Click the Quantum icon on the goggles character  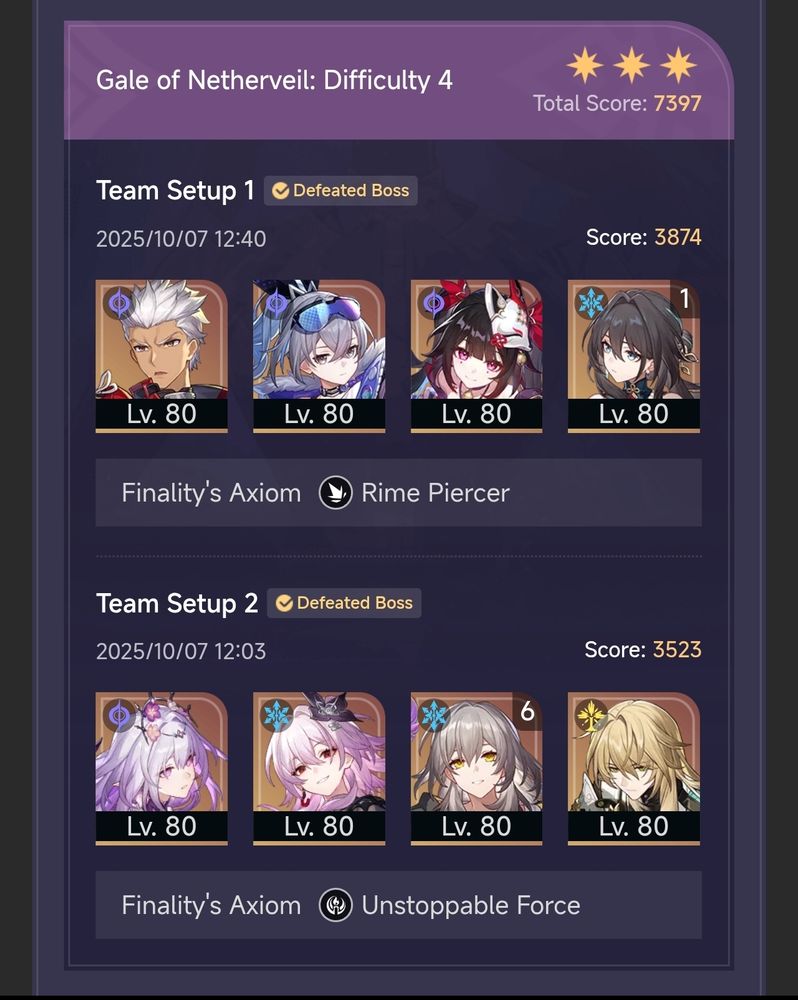(x=276, y=302)
